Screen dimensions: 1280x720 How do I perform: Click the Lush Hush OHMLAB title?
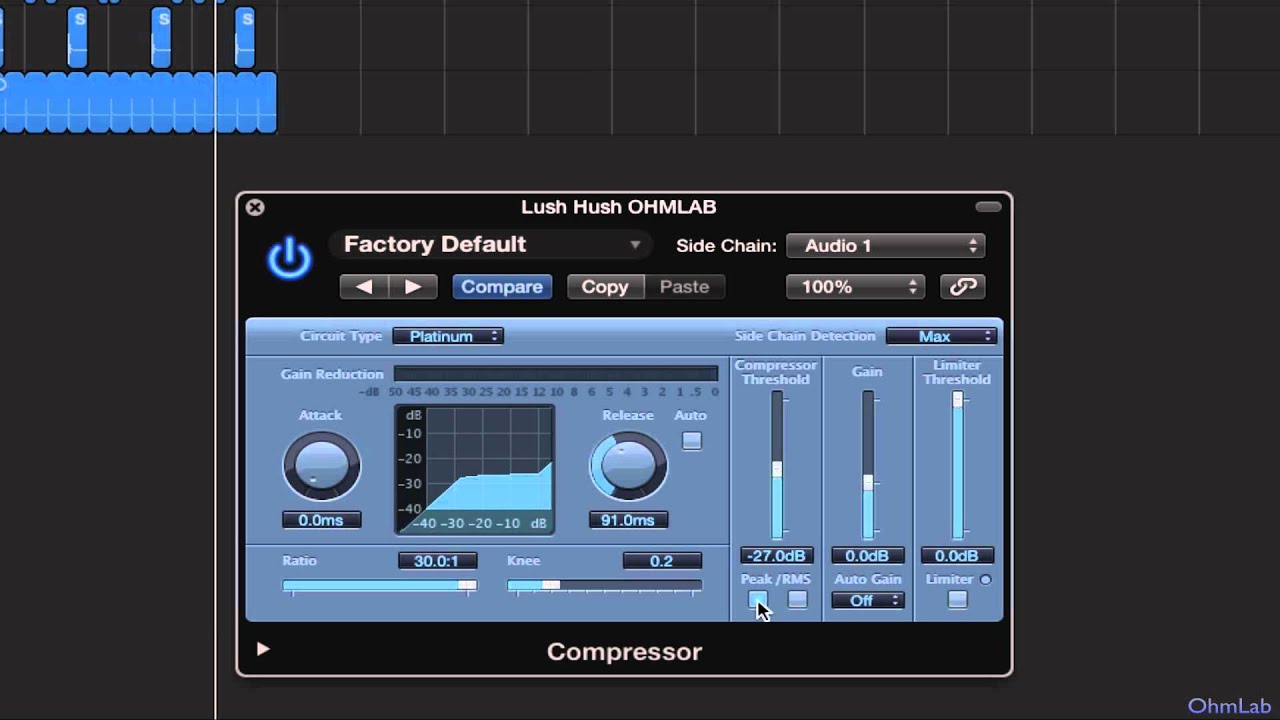coord(618,207)
